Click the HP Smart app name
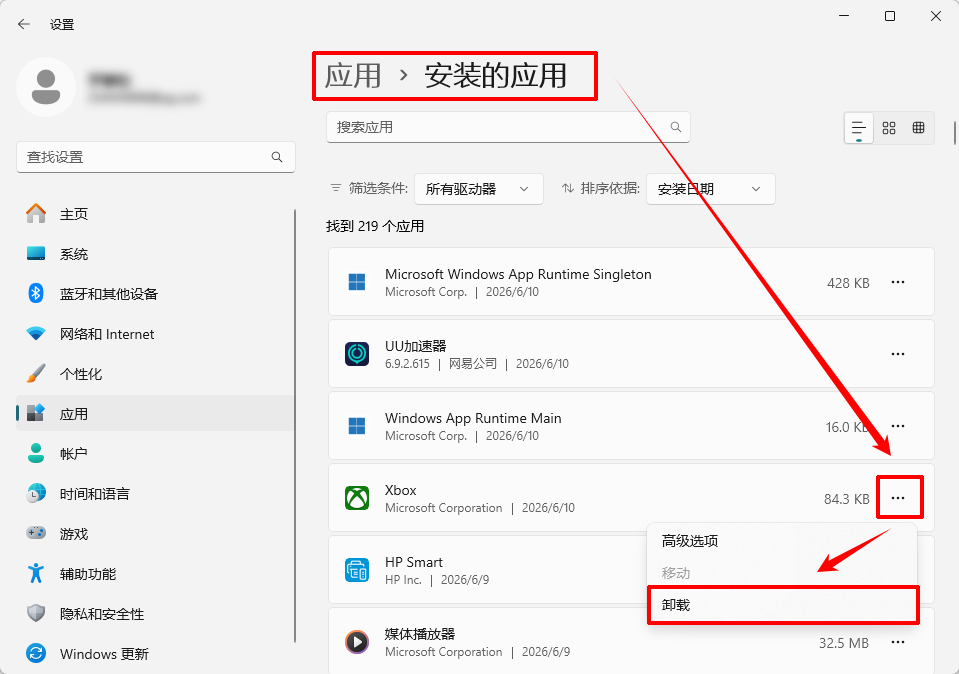This screenshot has width=959, height=674. [x=413, y=562]
